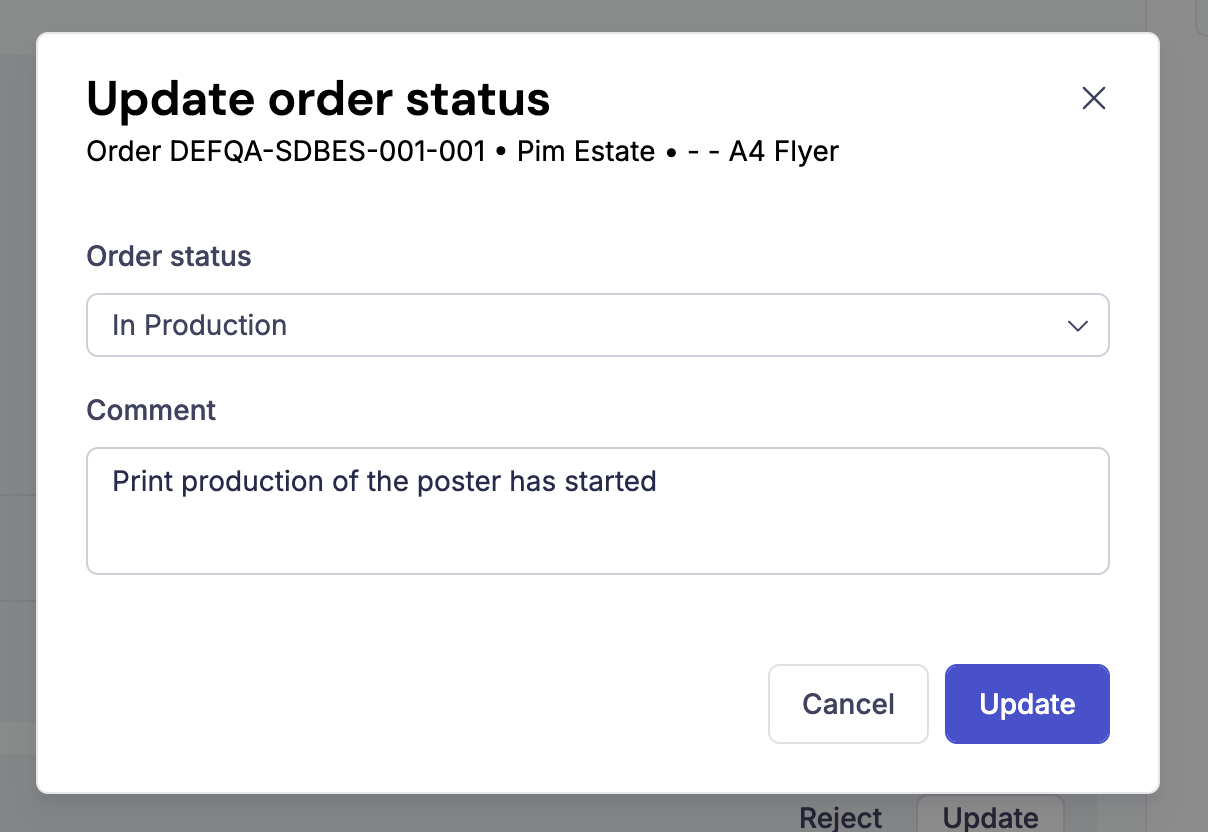Viewport: 1208px width, 832px height.
Task: Click the Reject button behind the dialog
Action: coord(841,817)
